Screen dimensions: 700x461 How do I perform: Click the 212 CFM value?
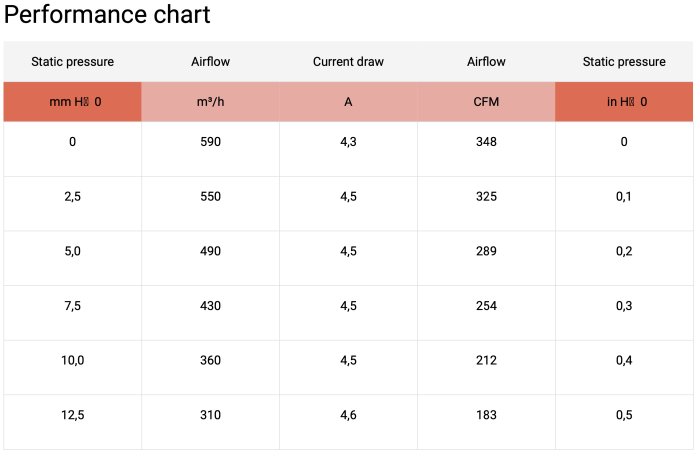[486, 360]
